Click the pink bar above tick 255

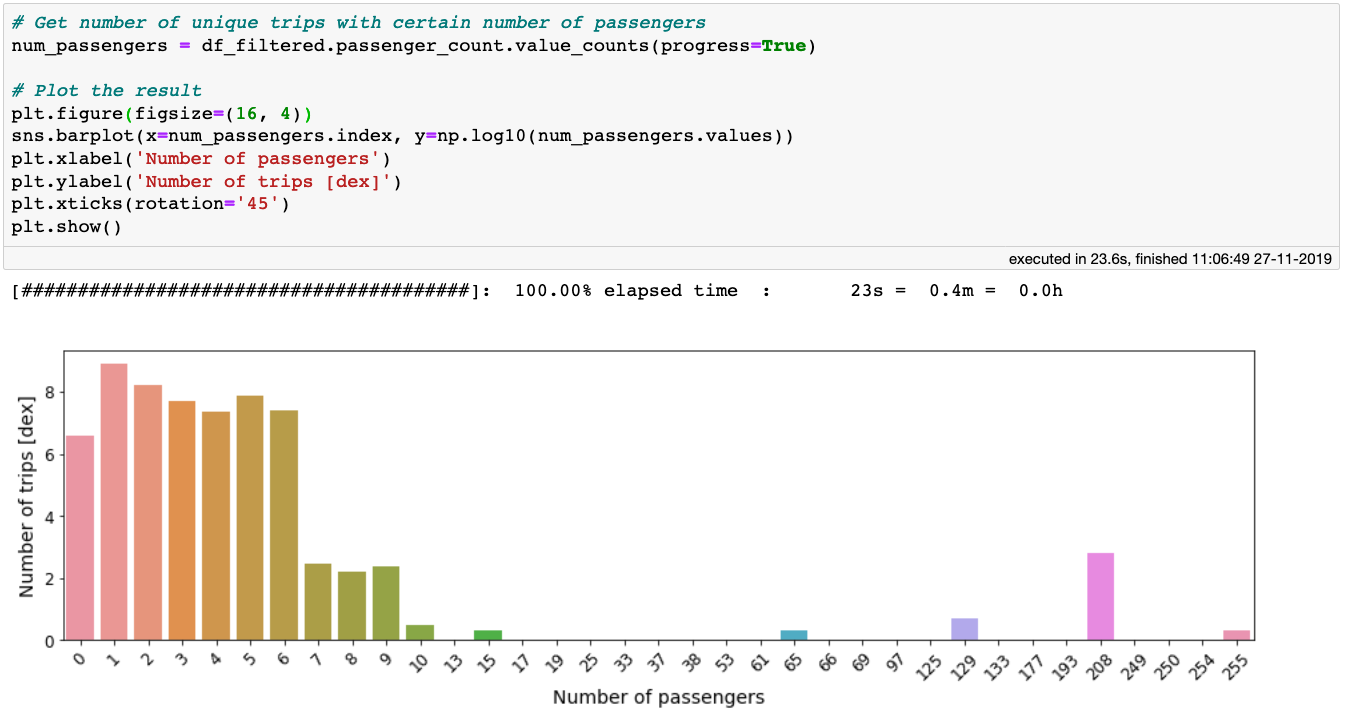[1237, 635]
